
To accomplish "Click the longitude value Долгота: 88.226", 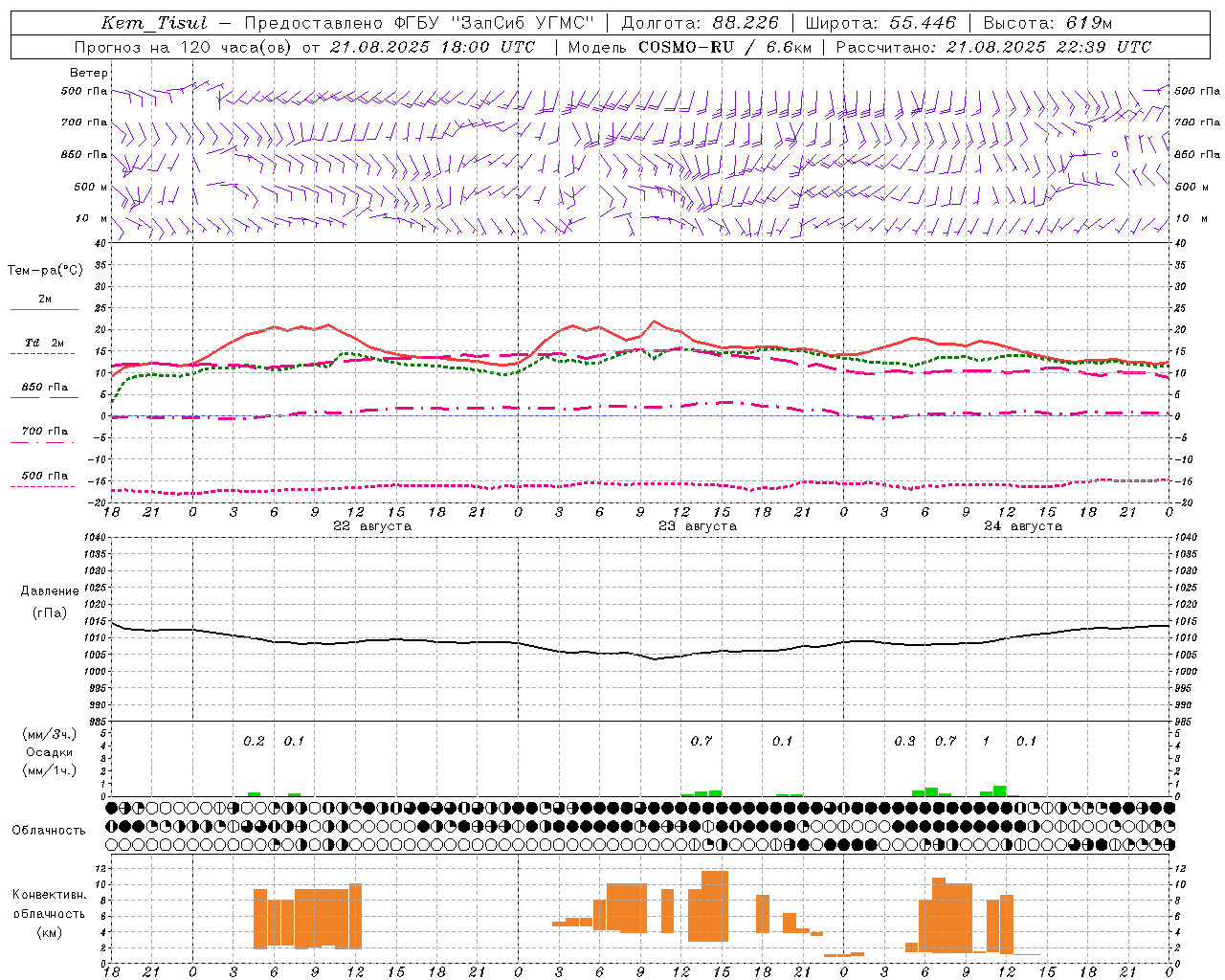I will (x=701, y=23).
